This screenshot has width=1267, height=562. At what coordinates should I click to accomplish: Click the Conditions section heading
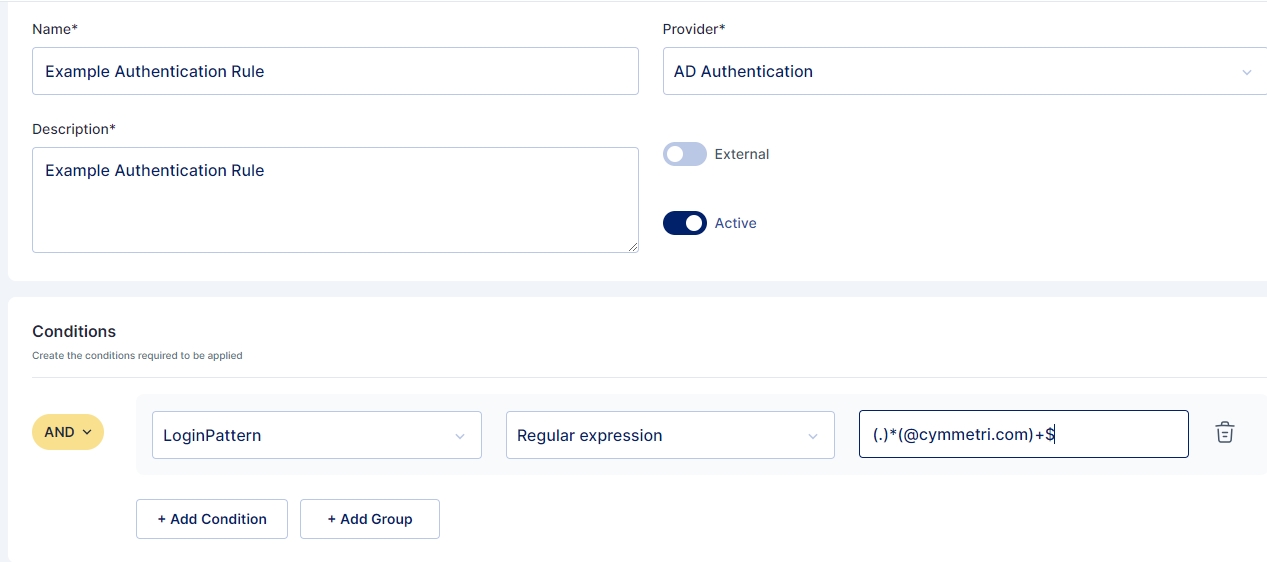pos(74,331)
